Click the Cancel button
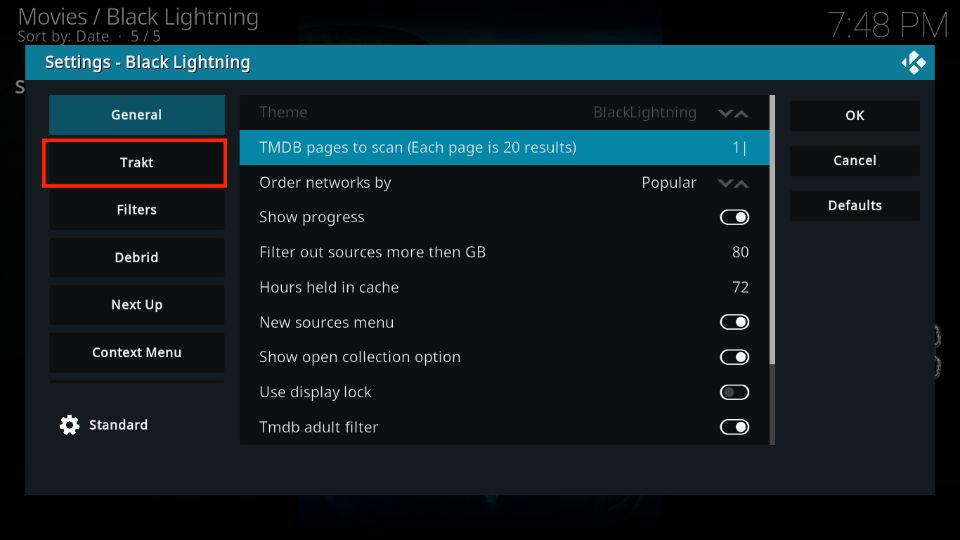Screen dimensions: 960x540 click(x=855, y=160)
